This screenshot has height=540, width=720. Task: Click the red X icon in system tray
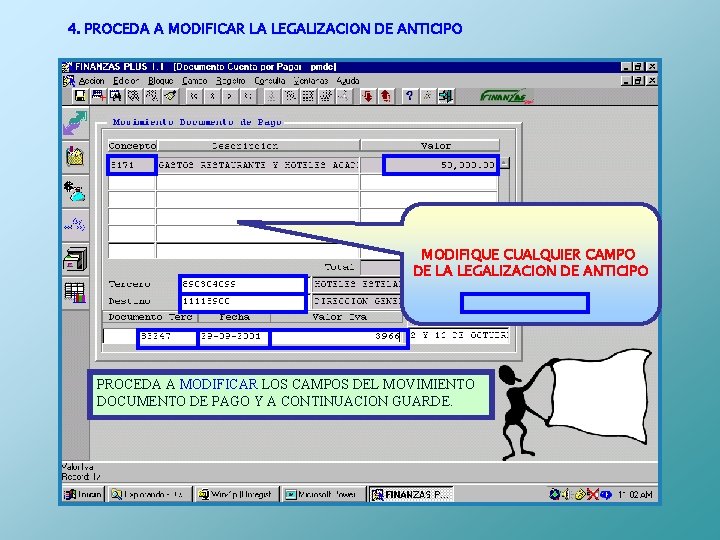592,495
